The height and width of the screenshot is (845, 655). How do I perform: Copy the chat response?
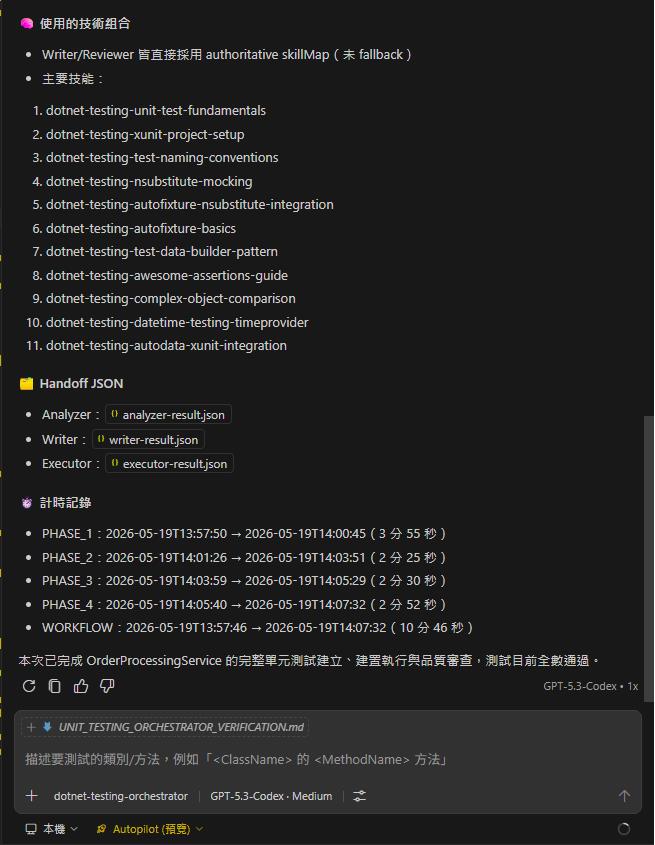coord(54,685)
